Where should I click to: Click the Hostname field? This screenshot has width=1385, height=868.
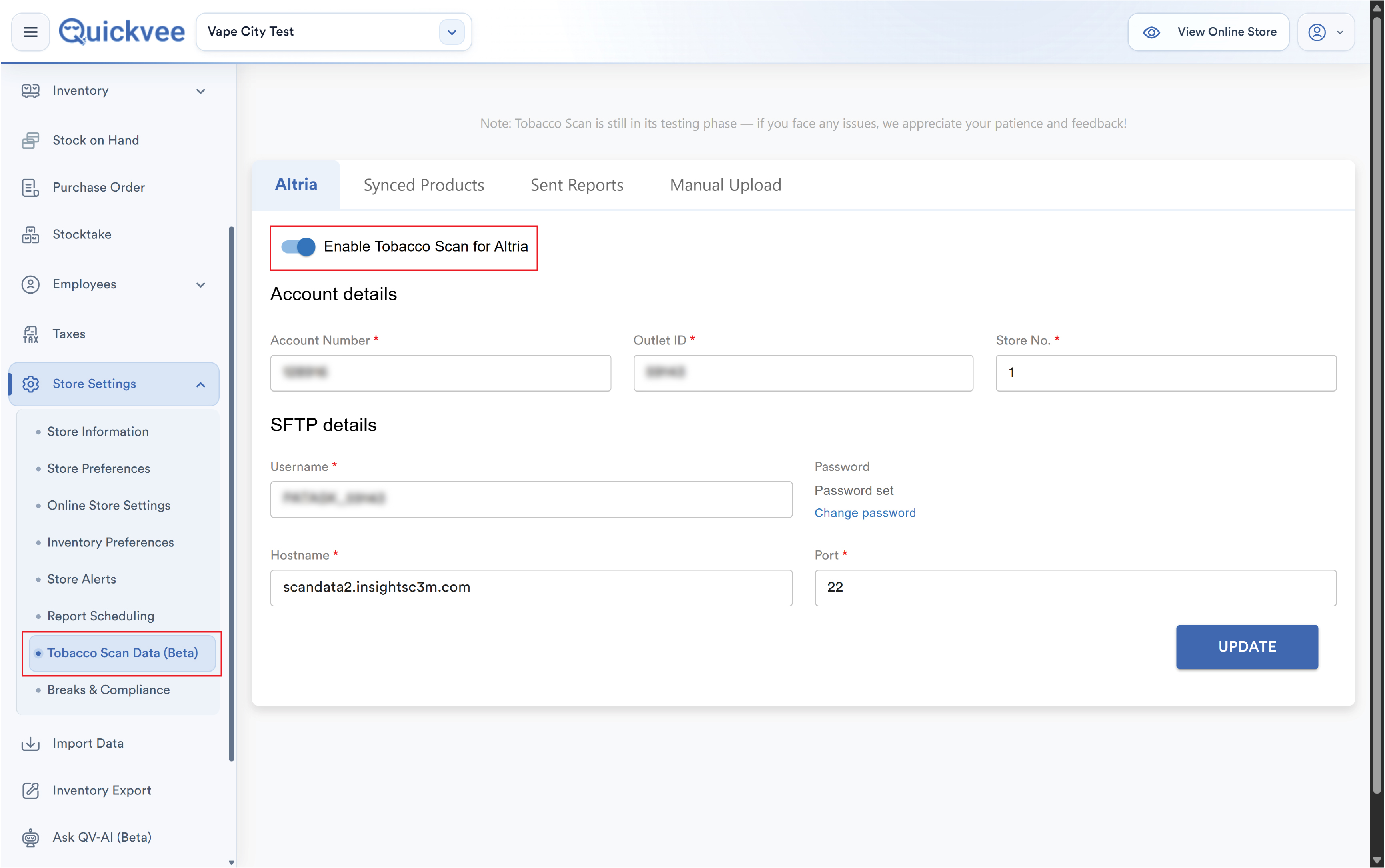click(x=531, y=588)
